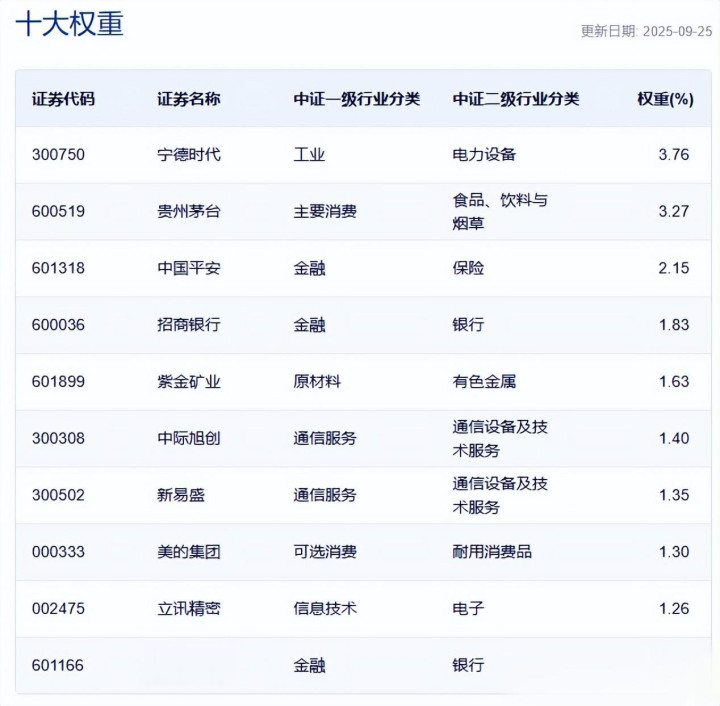This screenshot has width=720, height=706.
Task: Click the 中证一级行业分类 column header
Action: [x=357, y=99]
